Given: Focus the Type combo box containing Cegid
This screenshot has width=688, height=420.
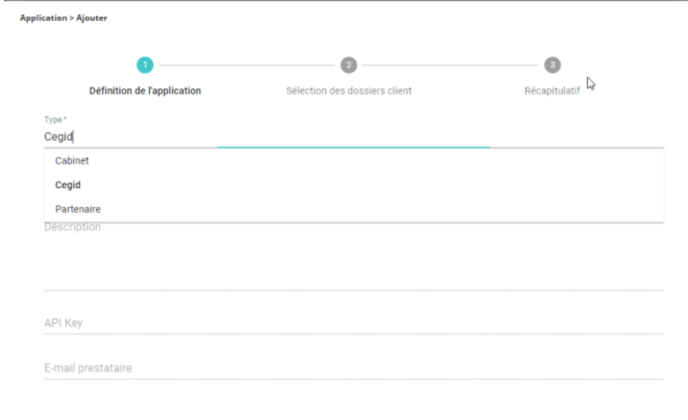Looking at the screenshot, I should point(354,137).
